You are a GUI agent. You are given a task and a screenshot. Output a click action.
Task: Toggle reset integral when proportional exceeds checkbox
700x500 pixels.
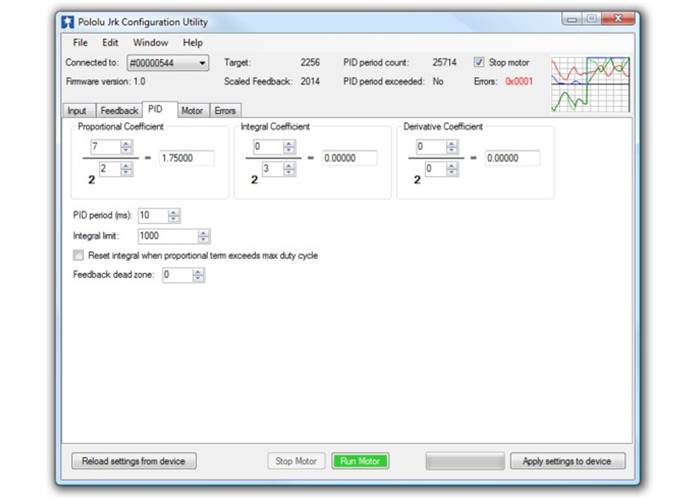click(x=79, y=256)
